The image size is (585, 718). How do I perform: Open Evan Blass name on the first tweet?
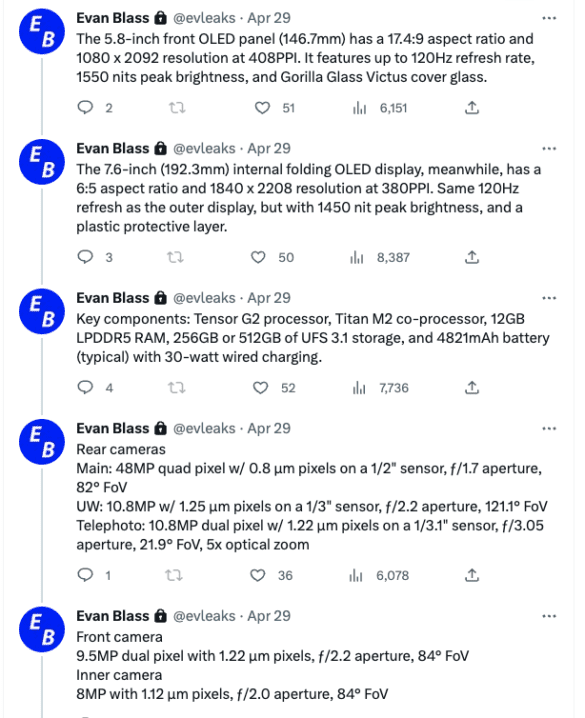113,18
